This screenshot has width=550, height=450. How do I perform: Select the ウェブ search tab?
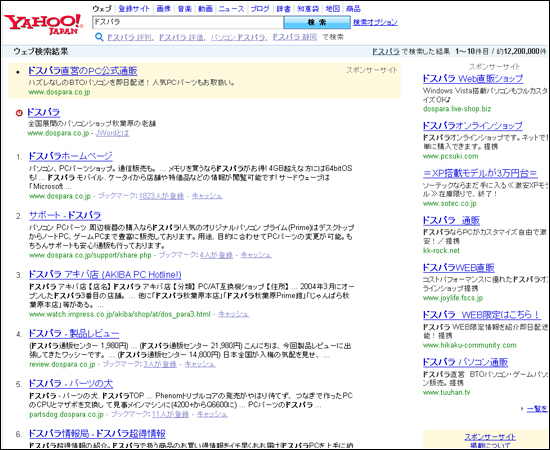point(102,9)
